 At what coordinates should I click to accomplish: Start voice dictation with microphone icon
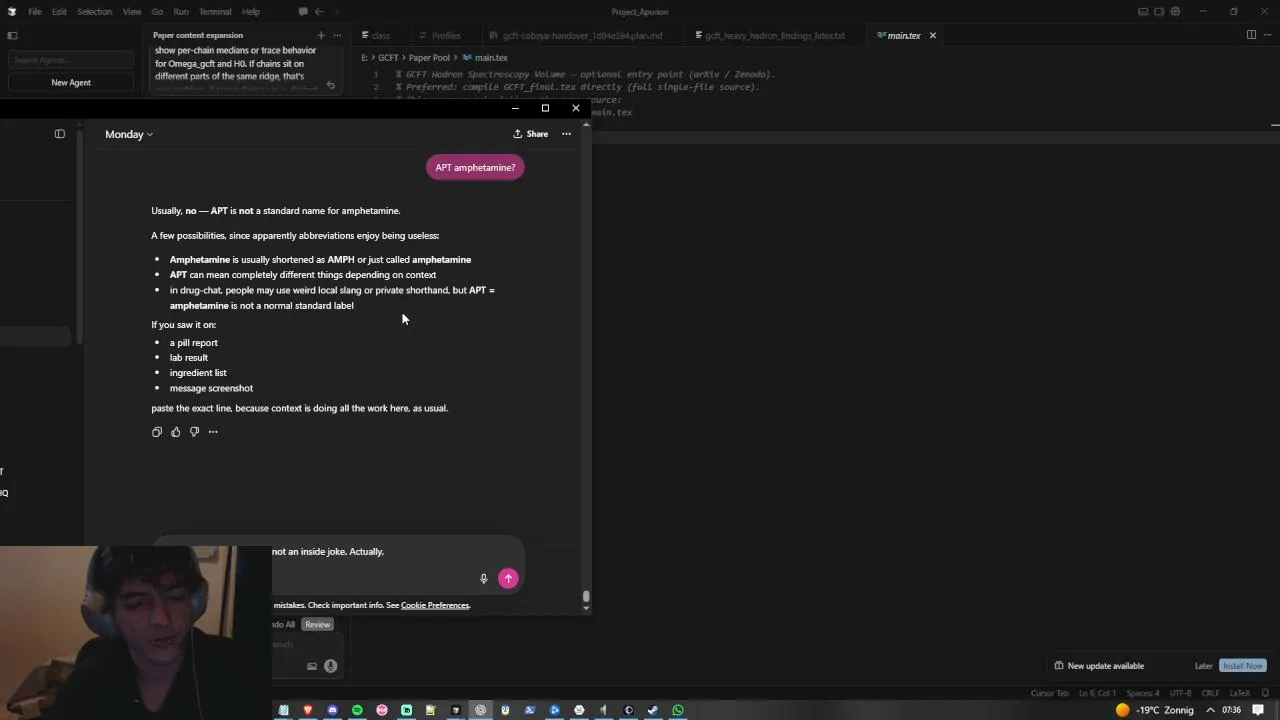tap(483, 578)
